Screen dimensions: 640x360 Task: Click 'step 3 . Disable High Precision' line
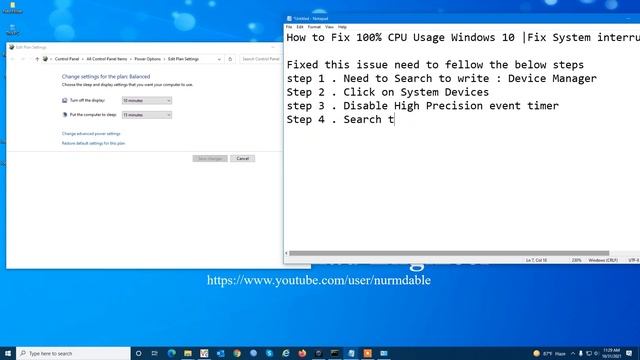[422, 106]
